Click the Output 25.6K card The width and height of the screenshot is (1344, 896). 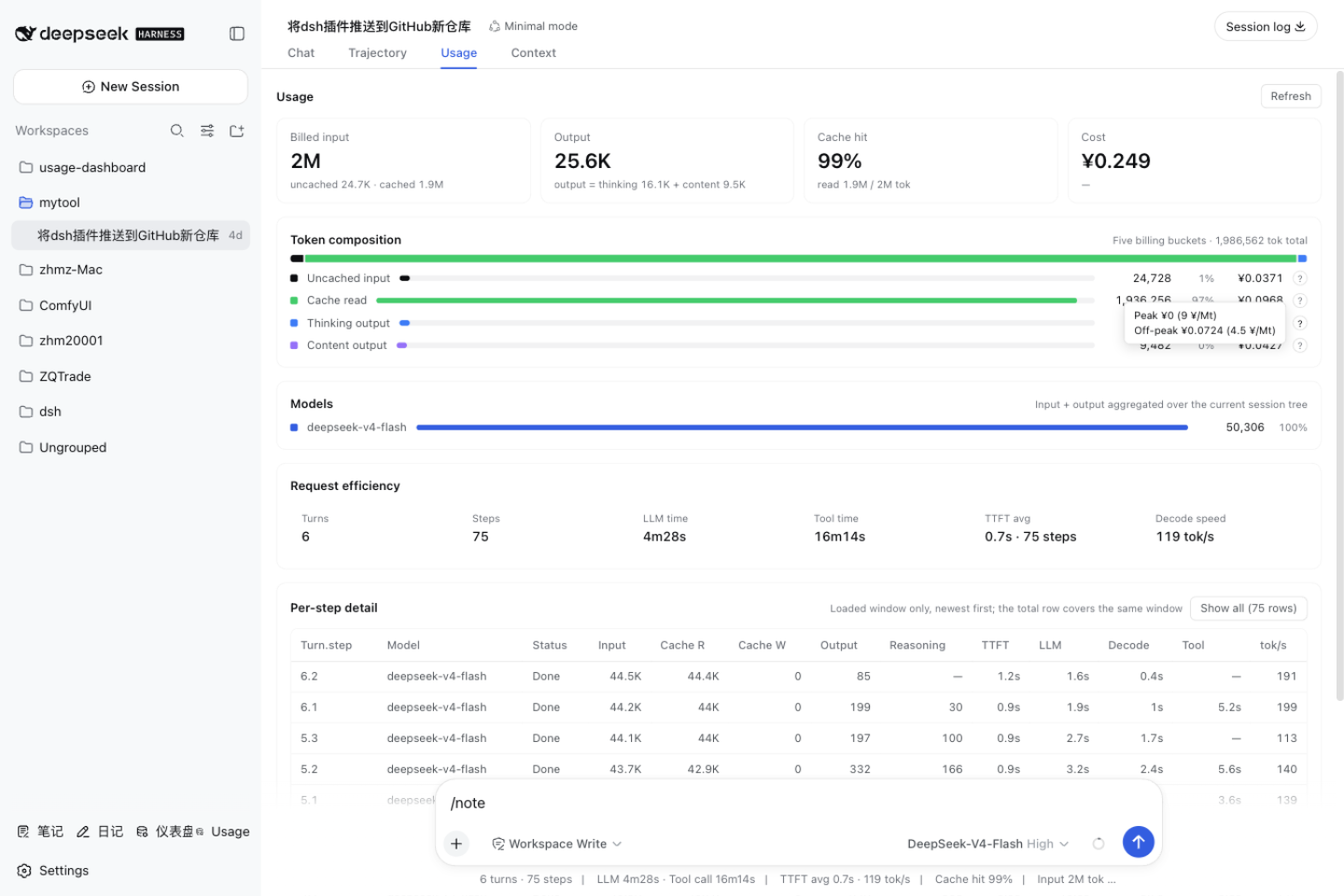pyautogui.click(x=667, y=161)
